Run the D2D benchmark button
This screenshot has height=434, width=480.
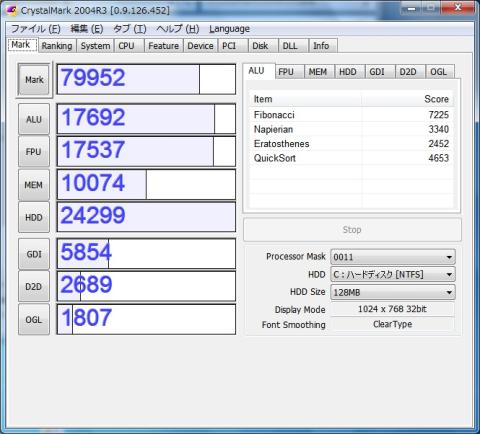click(34, 287)
